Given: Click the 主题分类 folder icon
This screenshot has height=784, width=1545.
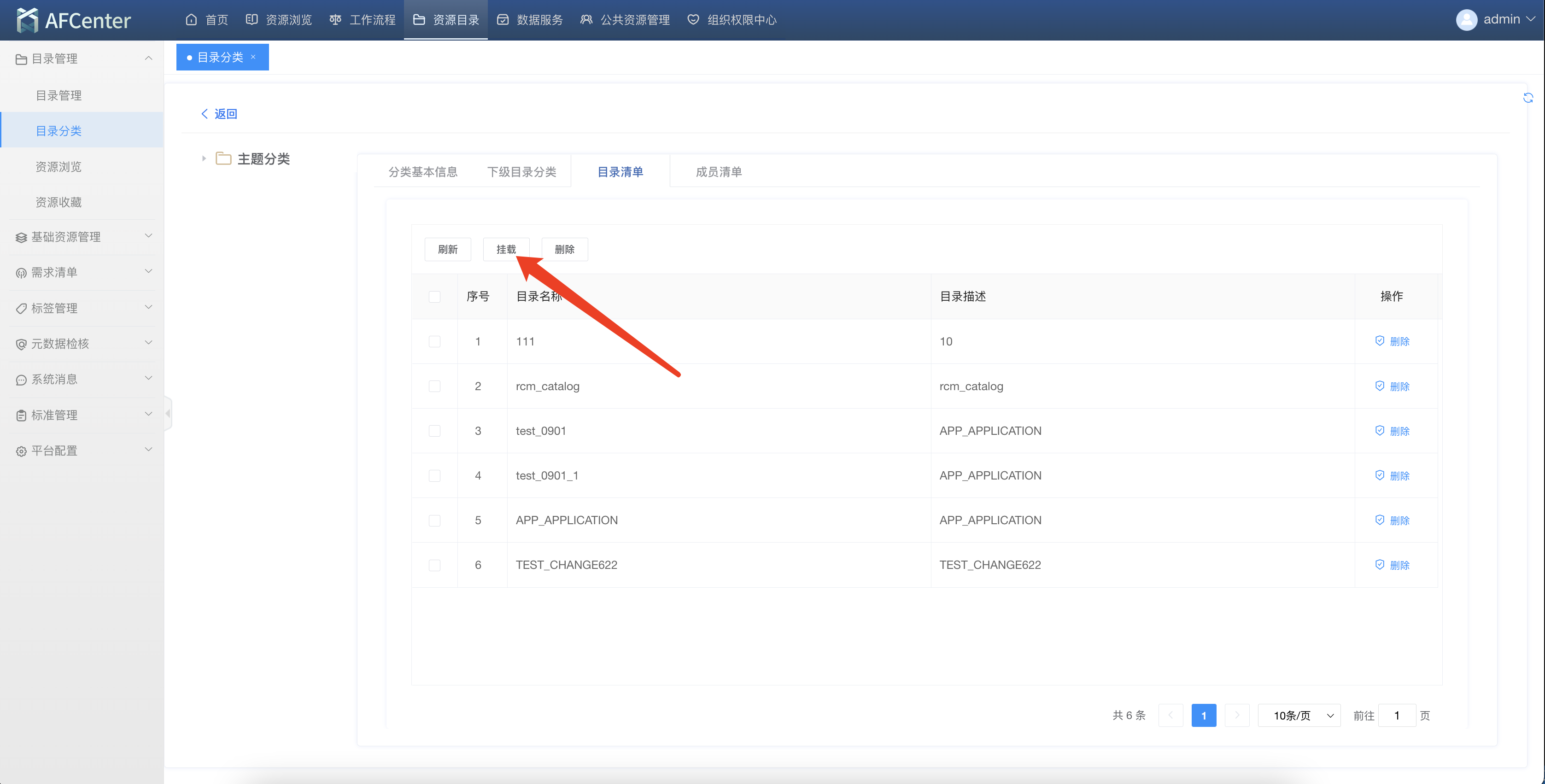Looking at the screenshot, I should point(223,158).
